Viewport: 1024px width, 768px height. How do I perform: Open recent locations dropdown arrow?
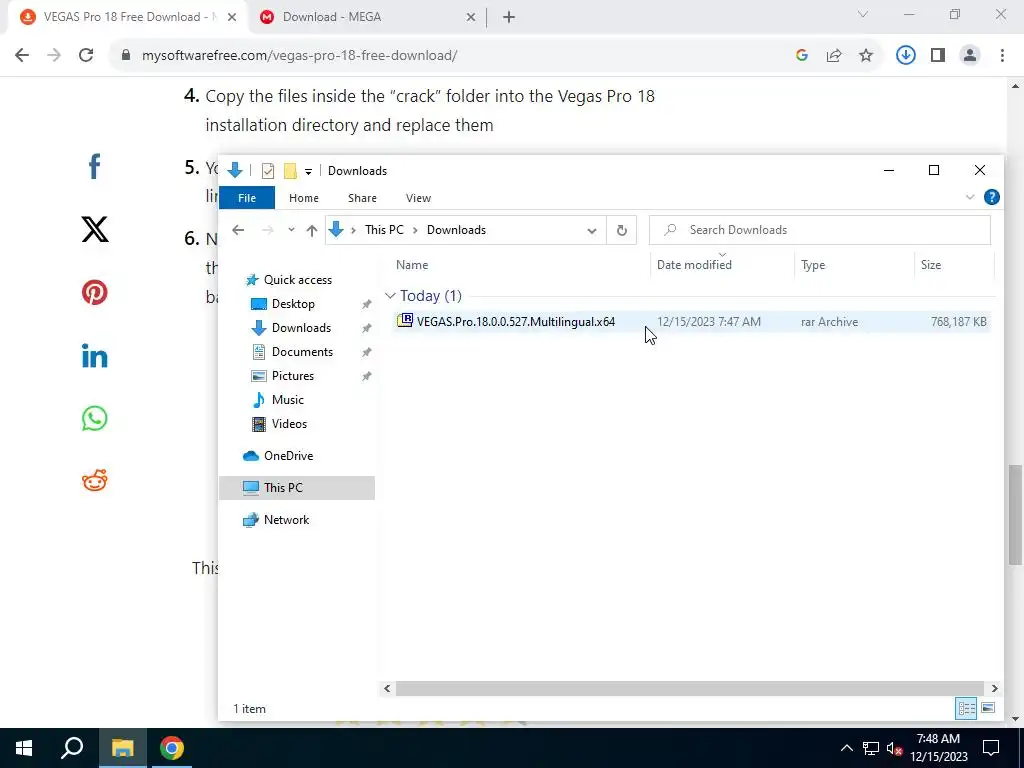pyautogui.click(x=291, y=230)
